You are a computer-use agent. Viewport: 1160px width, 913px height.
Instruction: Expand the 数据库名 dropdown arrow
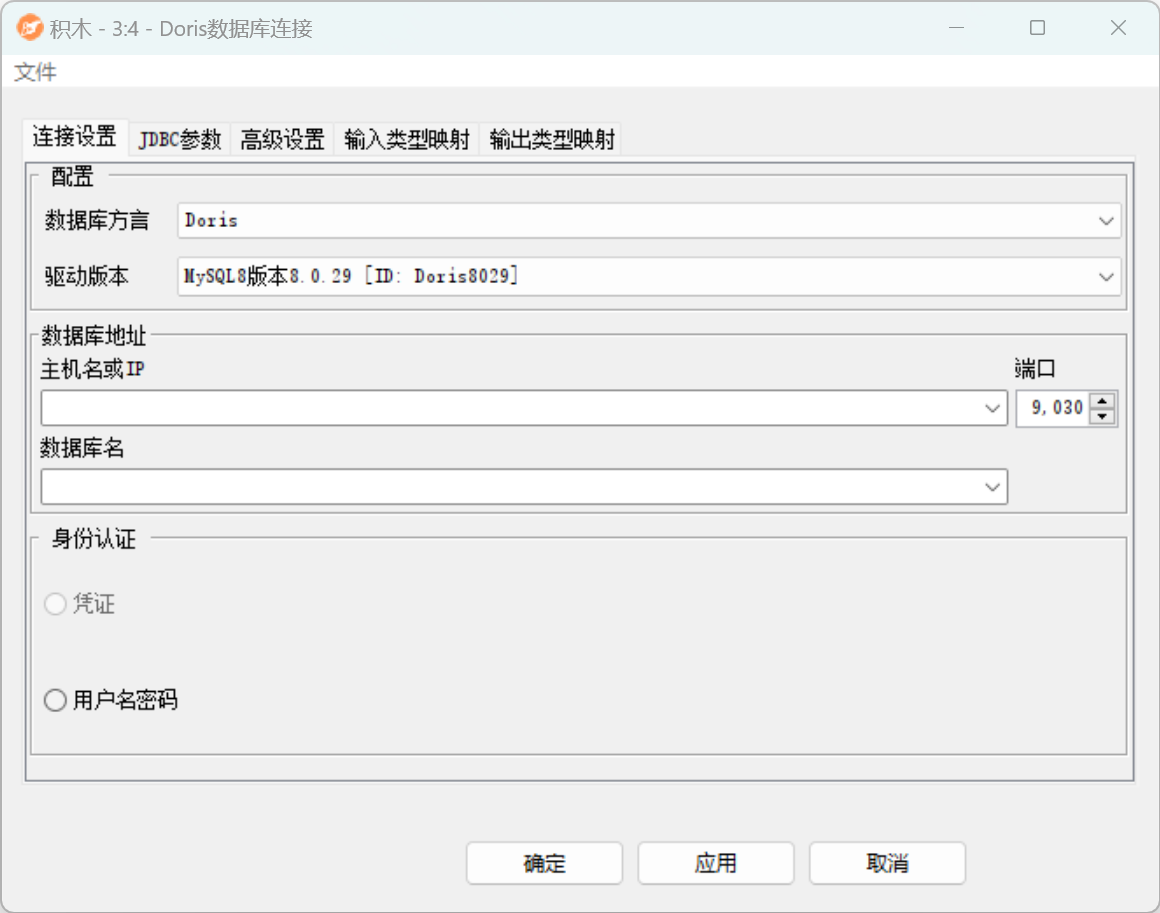[992, 487]
